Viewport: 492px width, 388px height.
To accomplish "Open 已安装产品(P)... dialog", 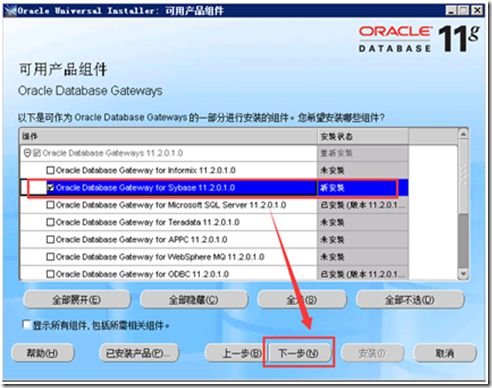I will (x=139, y=353).
